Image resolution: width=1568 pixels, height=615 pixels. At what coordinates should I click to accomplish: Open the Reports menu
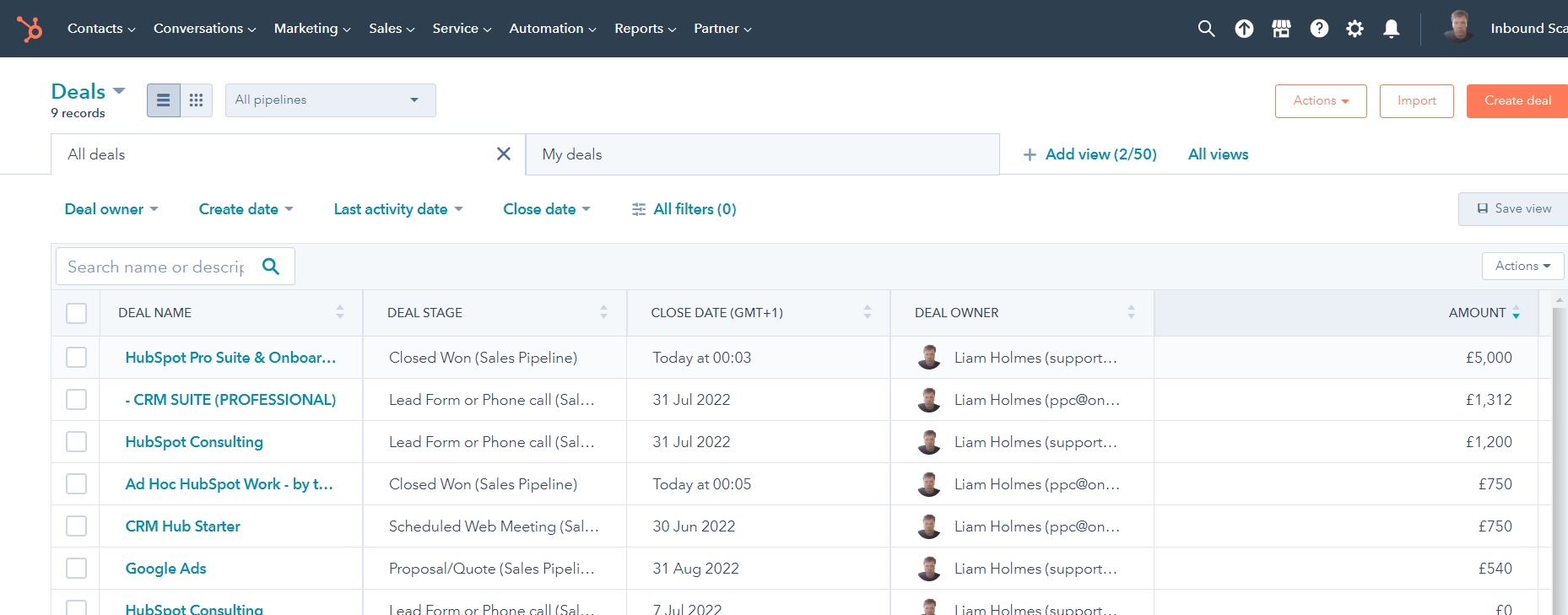point(646,29)
